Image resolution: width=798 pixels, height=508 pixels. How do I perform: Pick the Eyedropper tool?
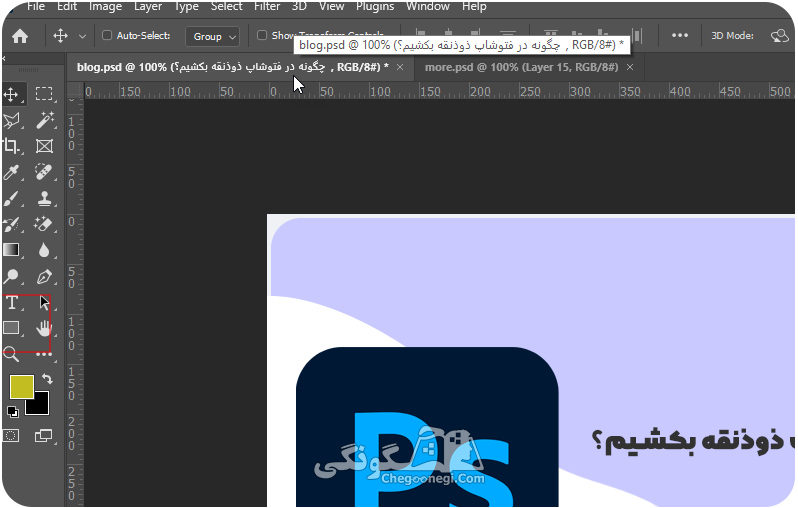click(x=11, y=172)
